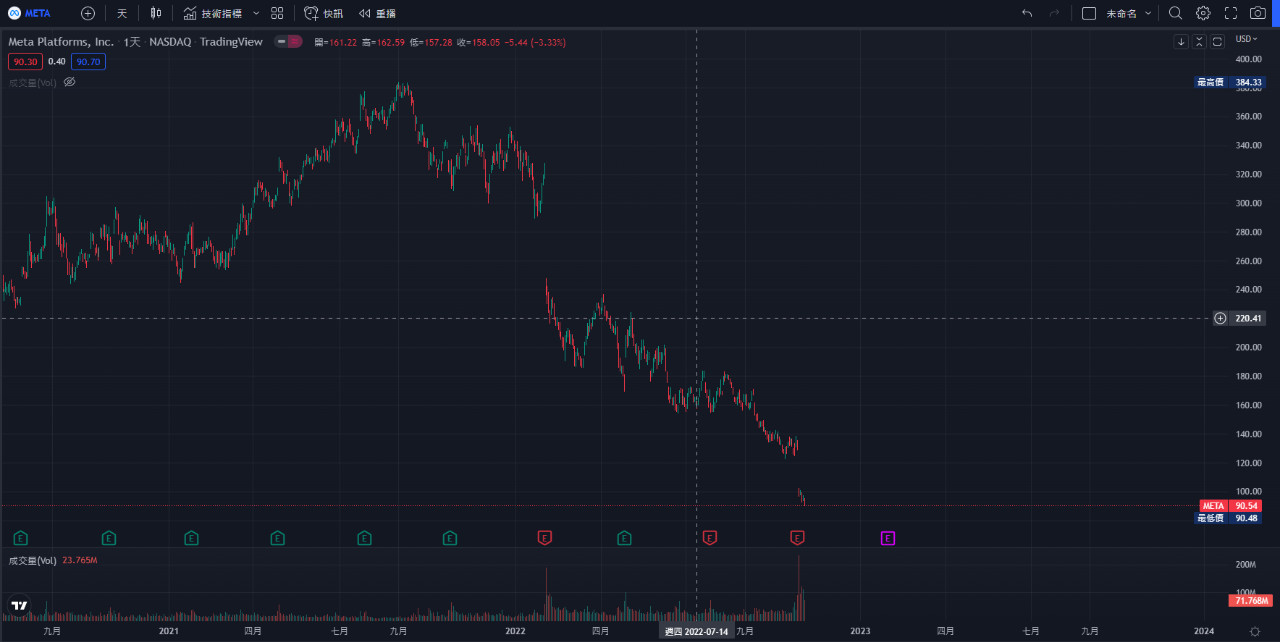
Task: Click the red META 90.54 price label
Action: pyautogui.click(x=1230, y=506)
